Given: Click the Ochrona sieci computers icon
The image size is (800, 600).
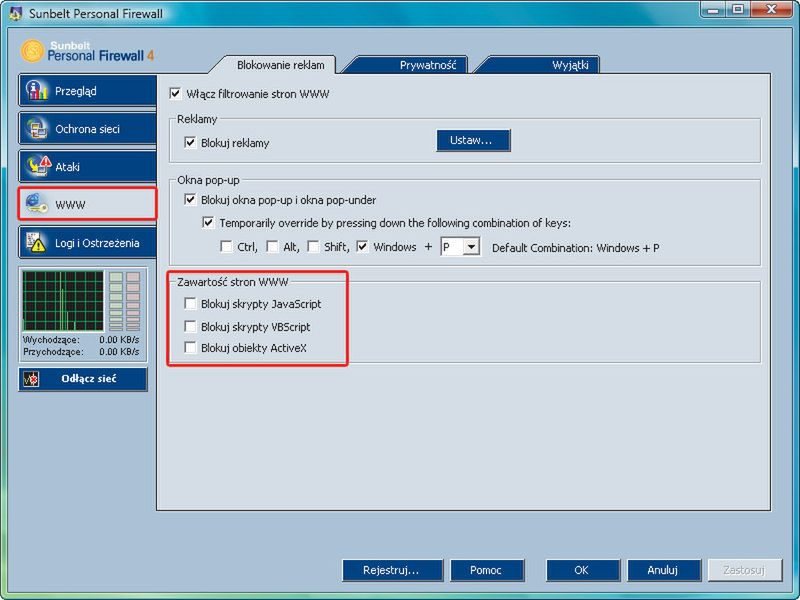Looking at the screenshot, I should (x=37, y=129).
